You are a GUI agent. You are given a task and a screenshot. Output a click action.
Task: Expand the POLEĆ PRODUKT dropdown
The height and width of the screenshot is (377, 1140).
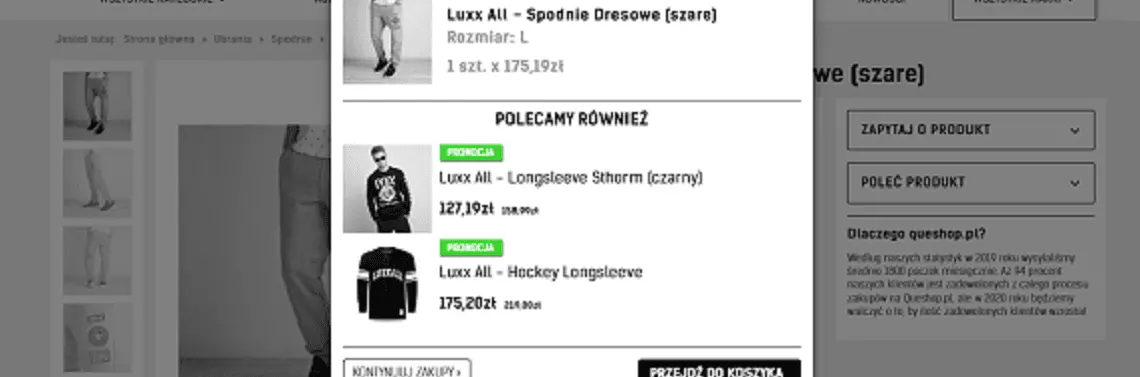point(971,182)
